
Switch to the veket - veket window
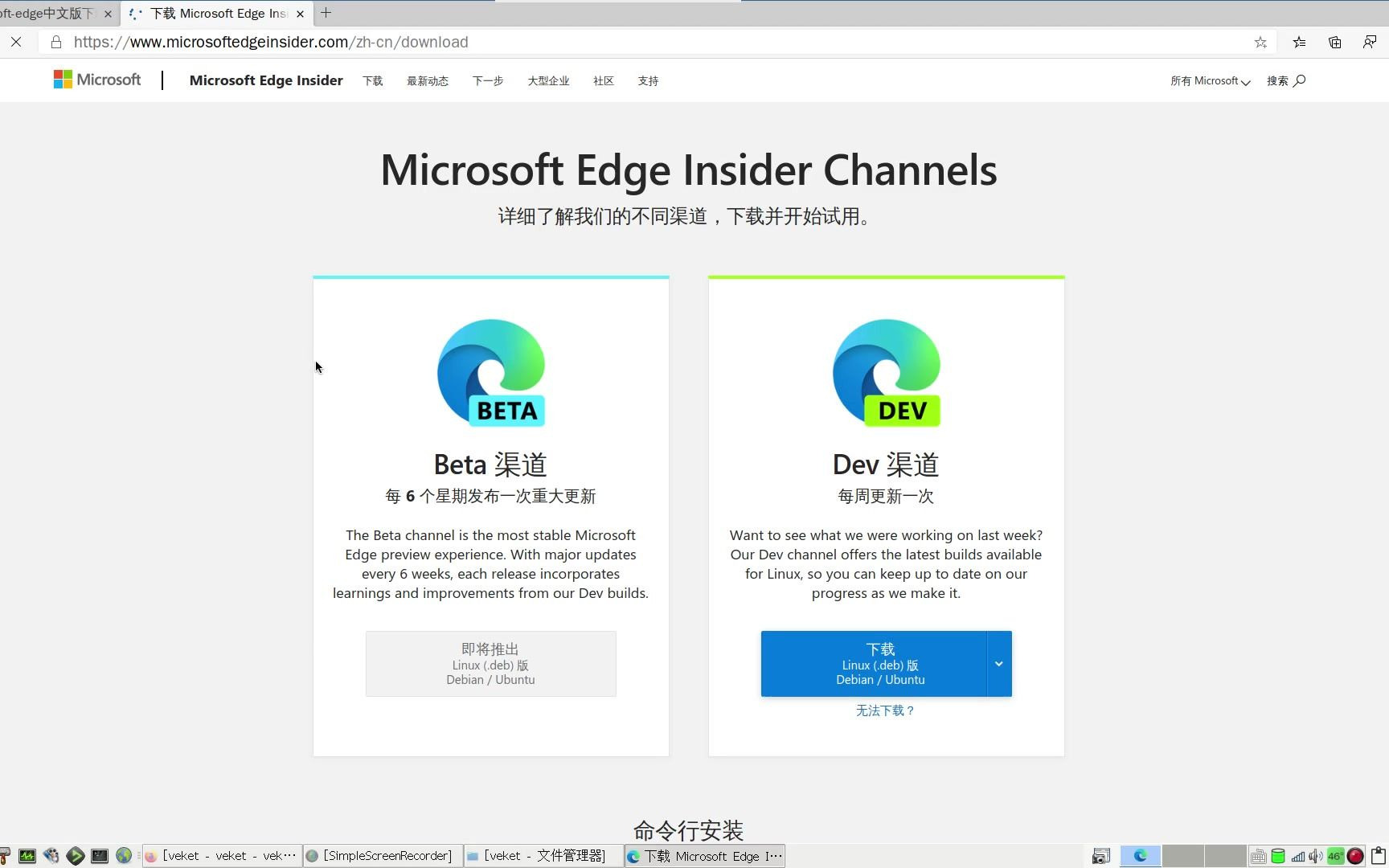tap(222, 856)
